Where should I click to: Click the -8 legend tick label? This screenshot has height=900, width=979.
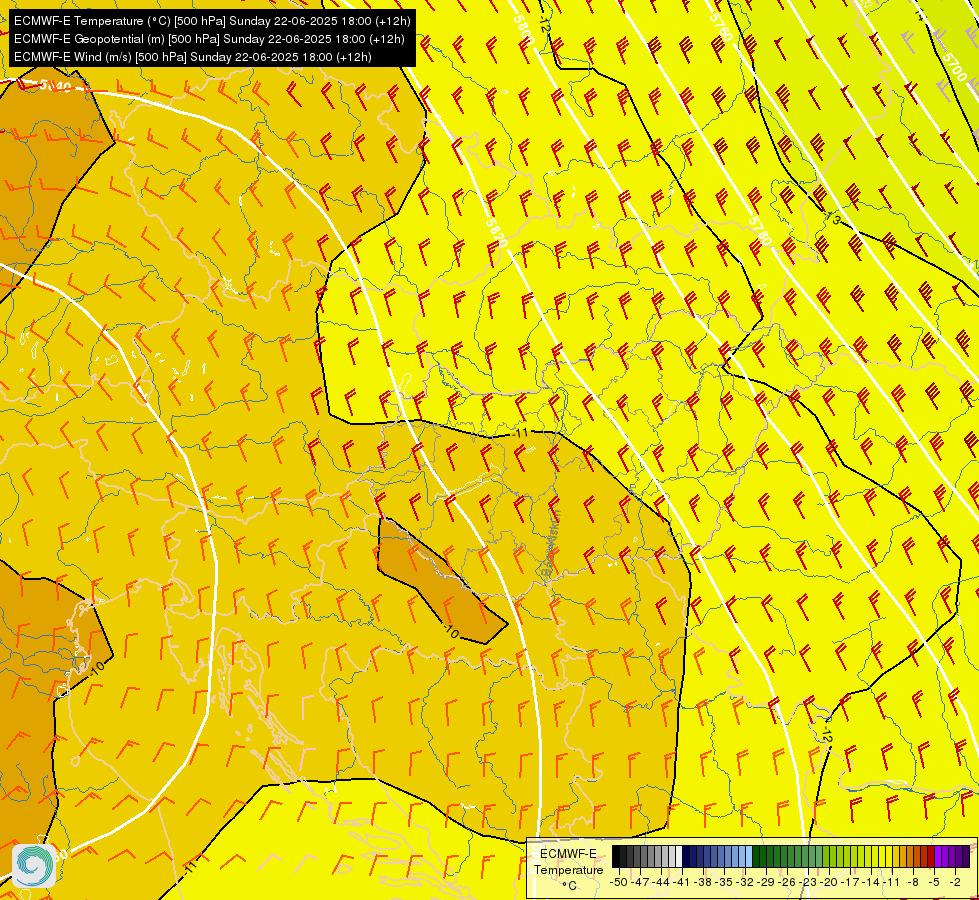pyautogui.click(x=913, y=882)
